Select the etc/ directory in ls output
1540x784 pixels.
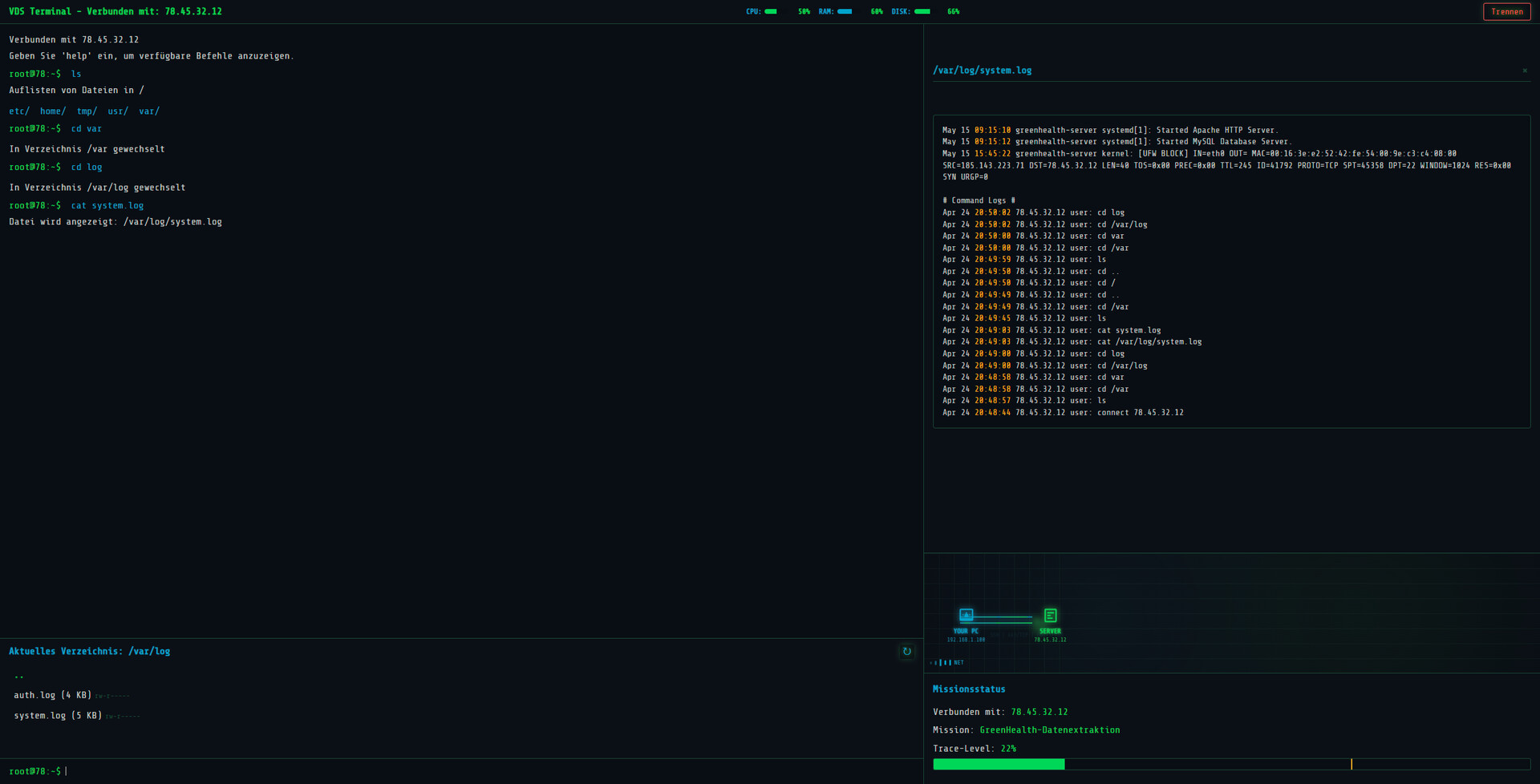(19, 111)
